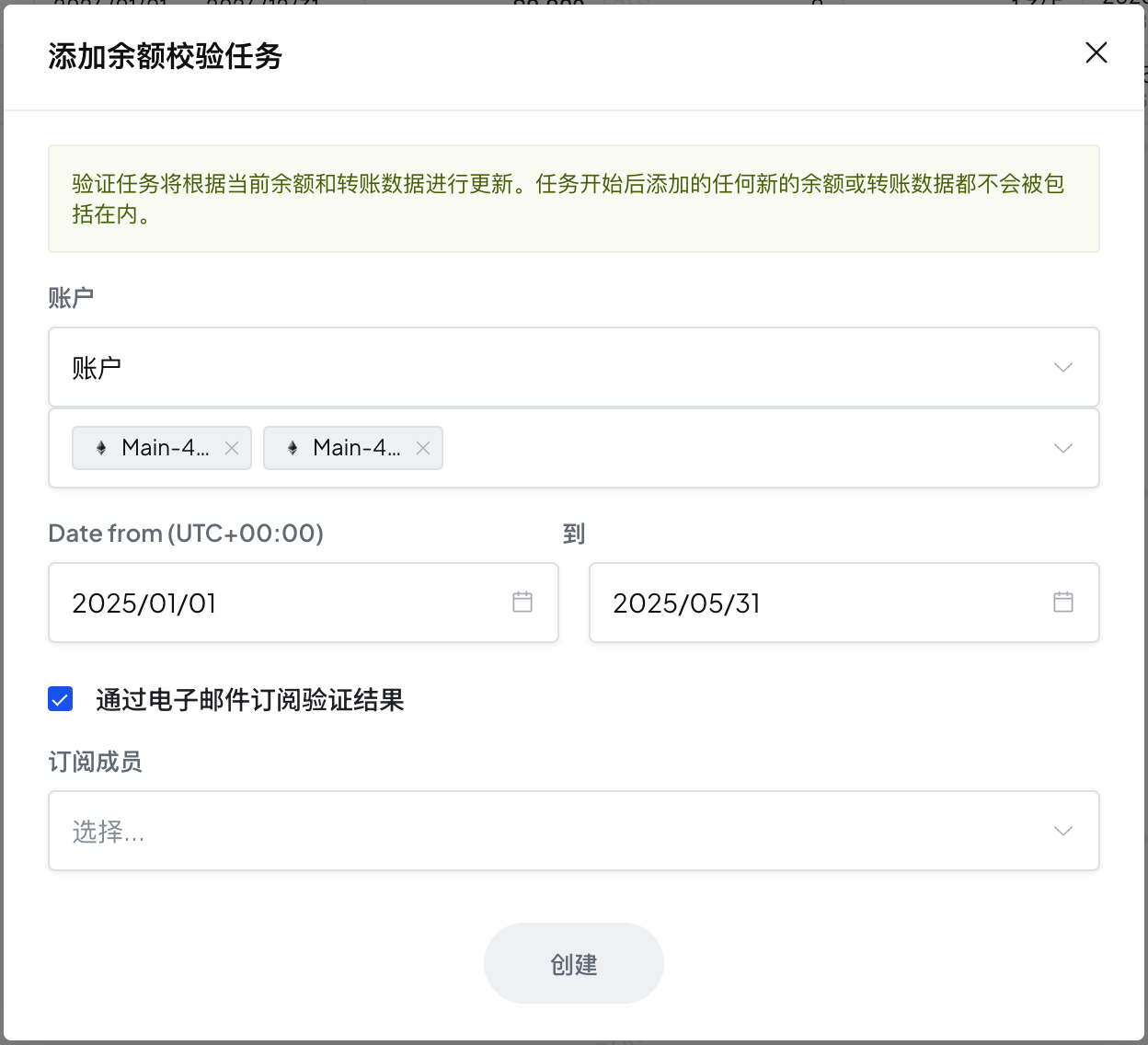Click the green info notice about 验证任务

[573, 199]
